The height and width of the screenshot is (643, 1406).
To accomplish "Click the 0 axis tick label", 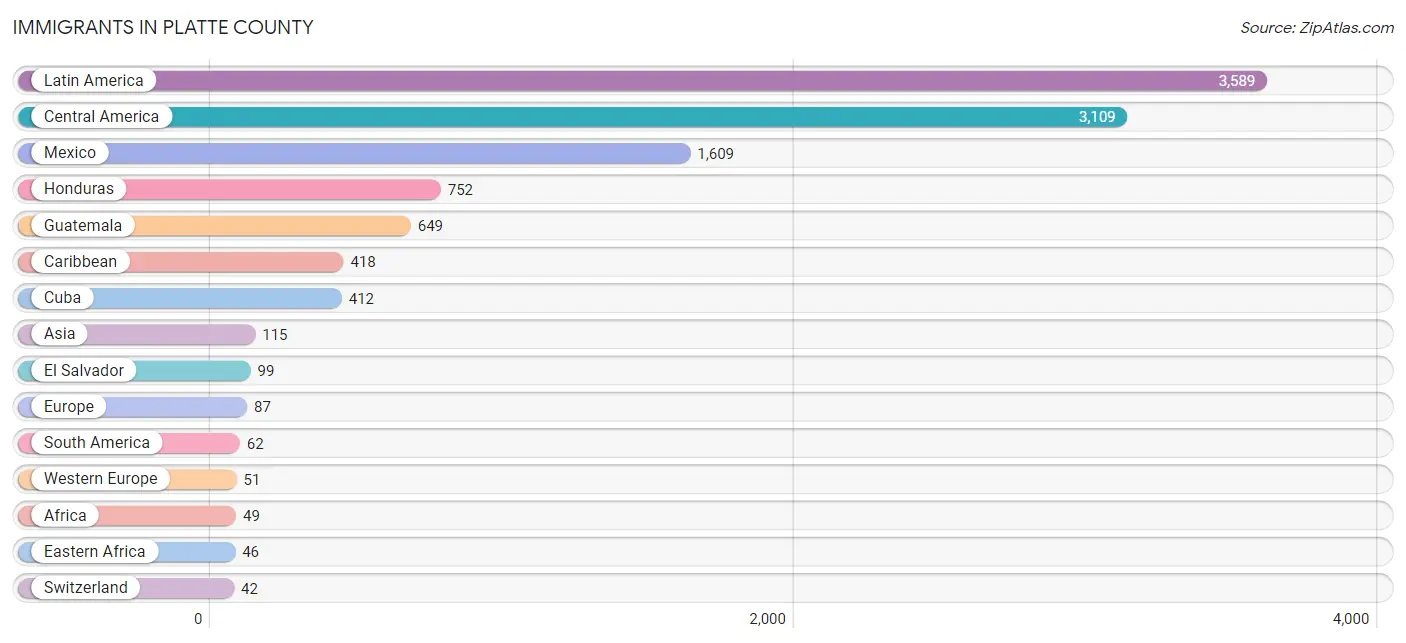I will 199,618.
